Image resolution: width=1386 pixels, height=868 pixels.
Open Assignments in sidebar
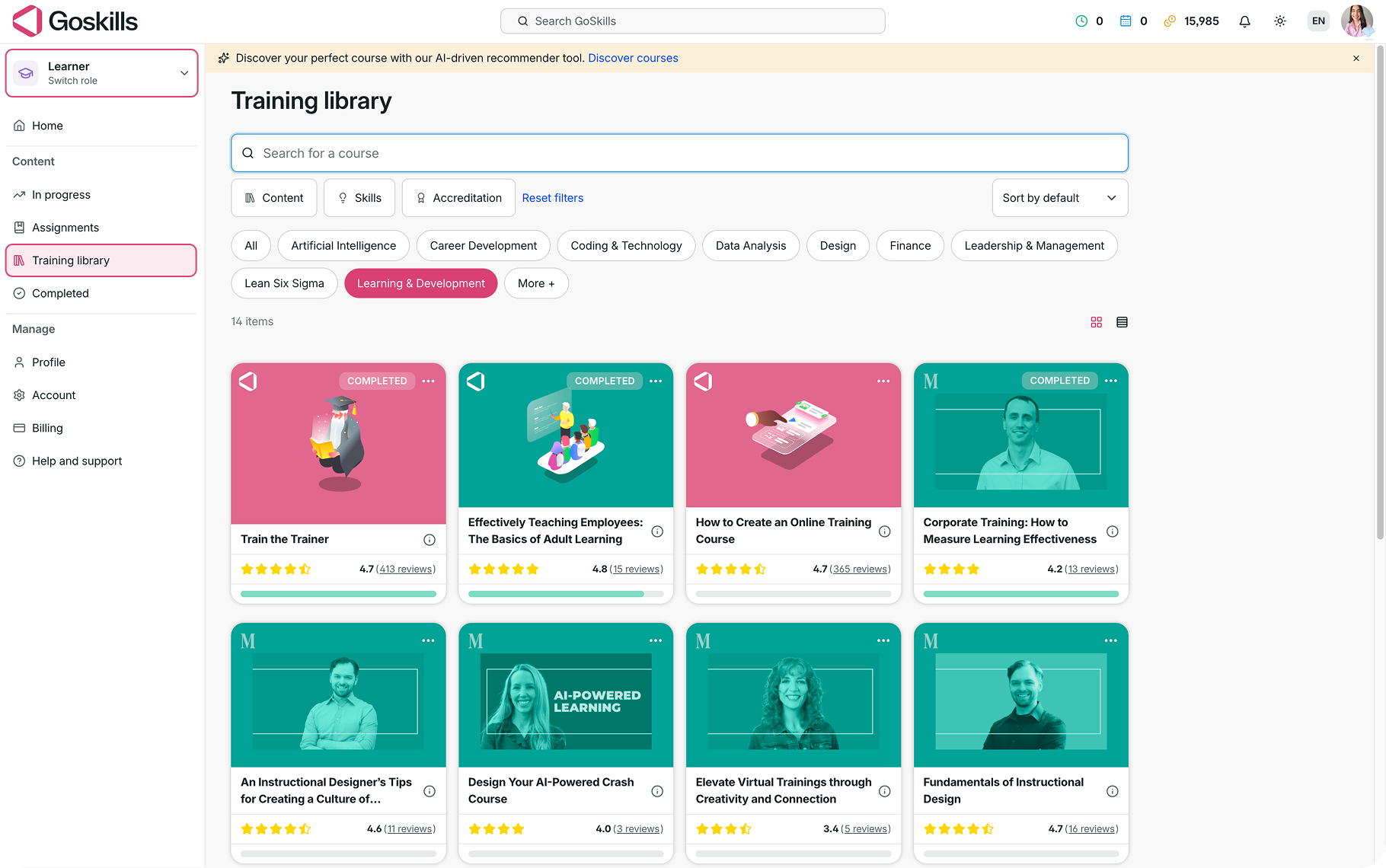coord(65,228)
